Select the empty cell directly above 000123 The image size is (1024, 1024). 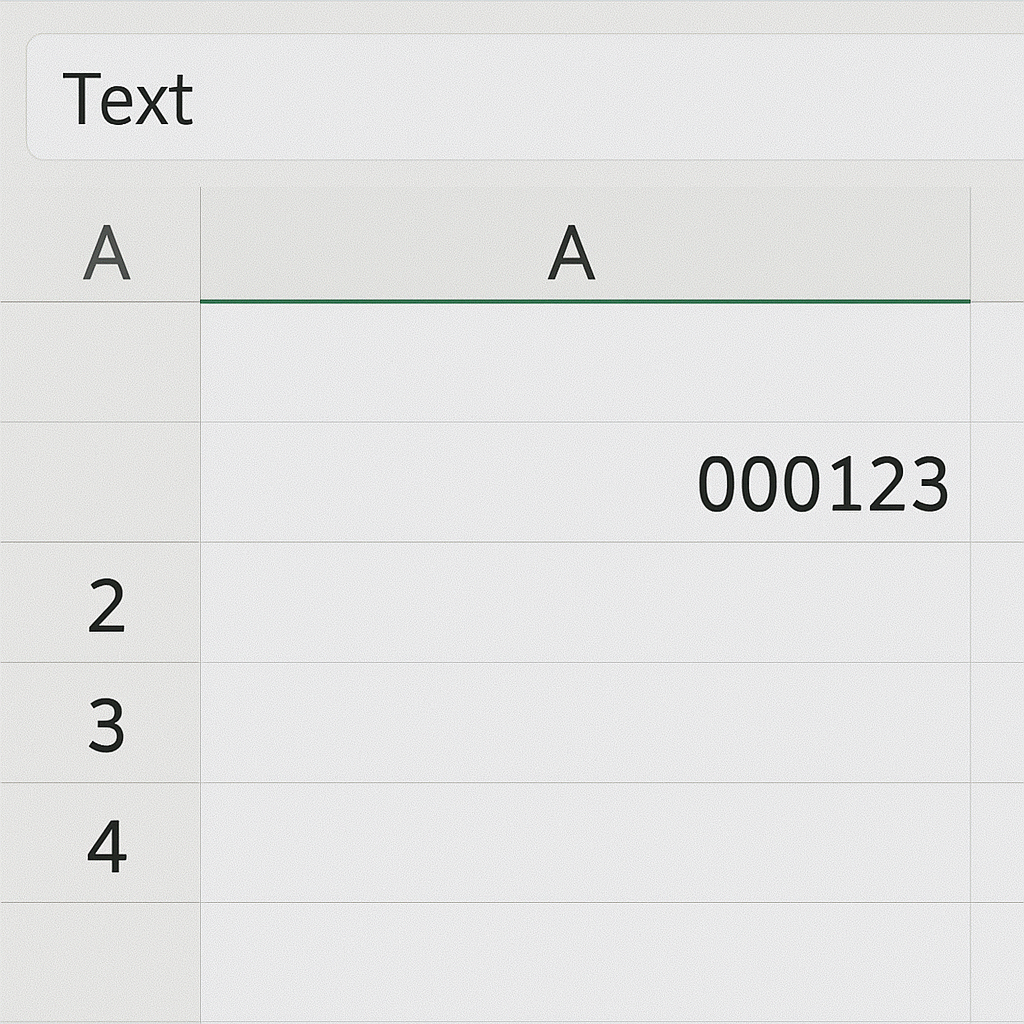pyautogui.click(x=585, y=362)
